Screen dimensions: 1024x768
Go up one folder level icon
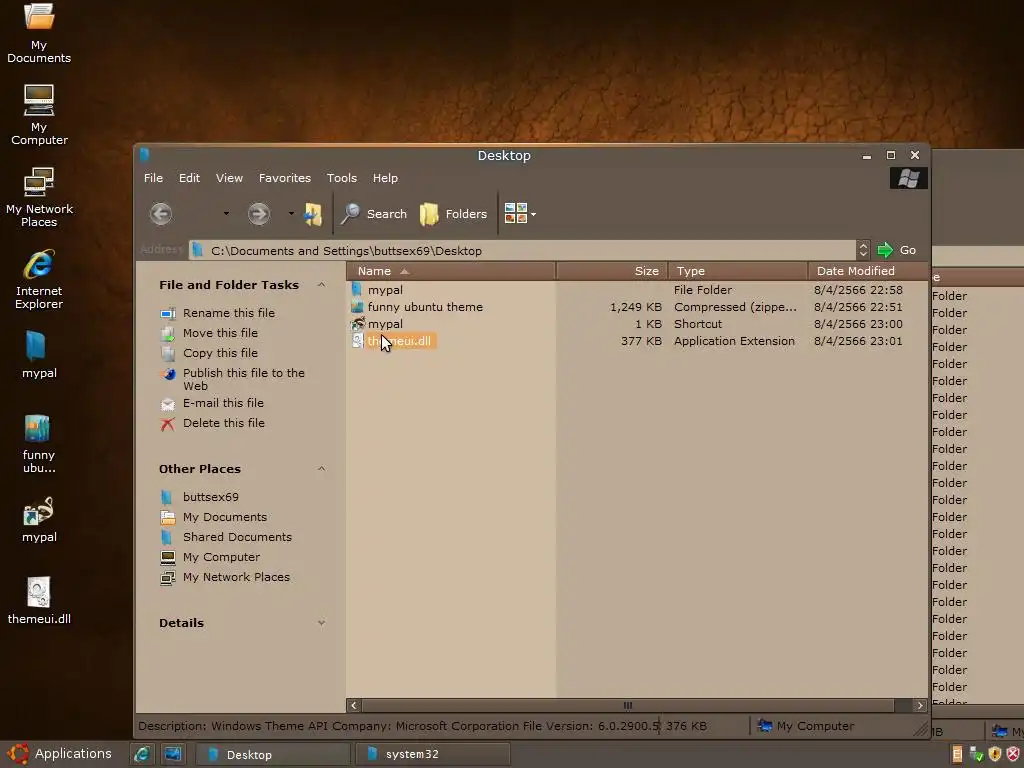click(313, 214)
